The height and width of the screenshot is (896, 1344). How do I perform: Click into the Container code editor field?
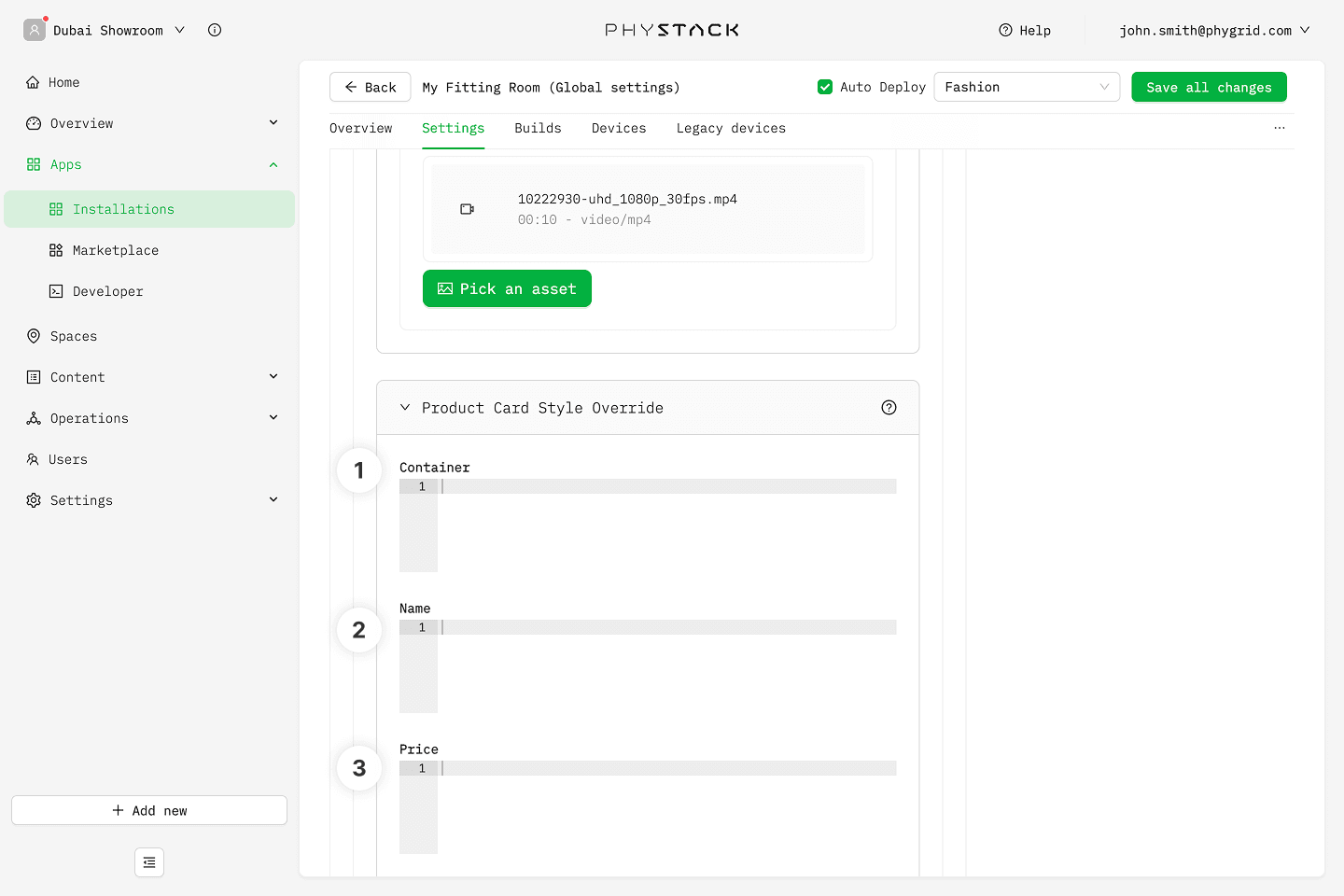[x=648, y=525]
